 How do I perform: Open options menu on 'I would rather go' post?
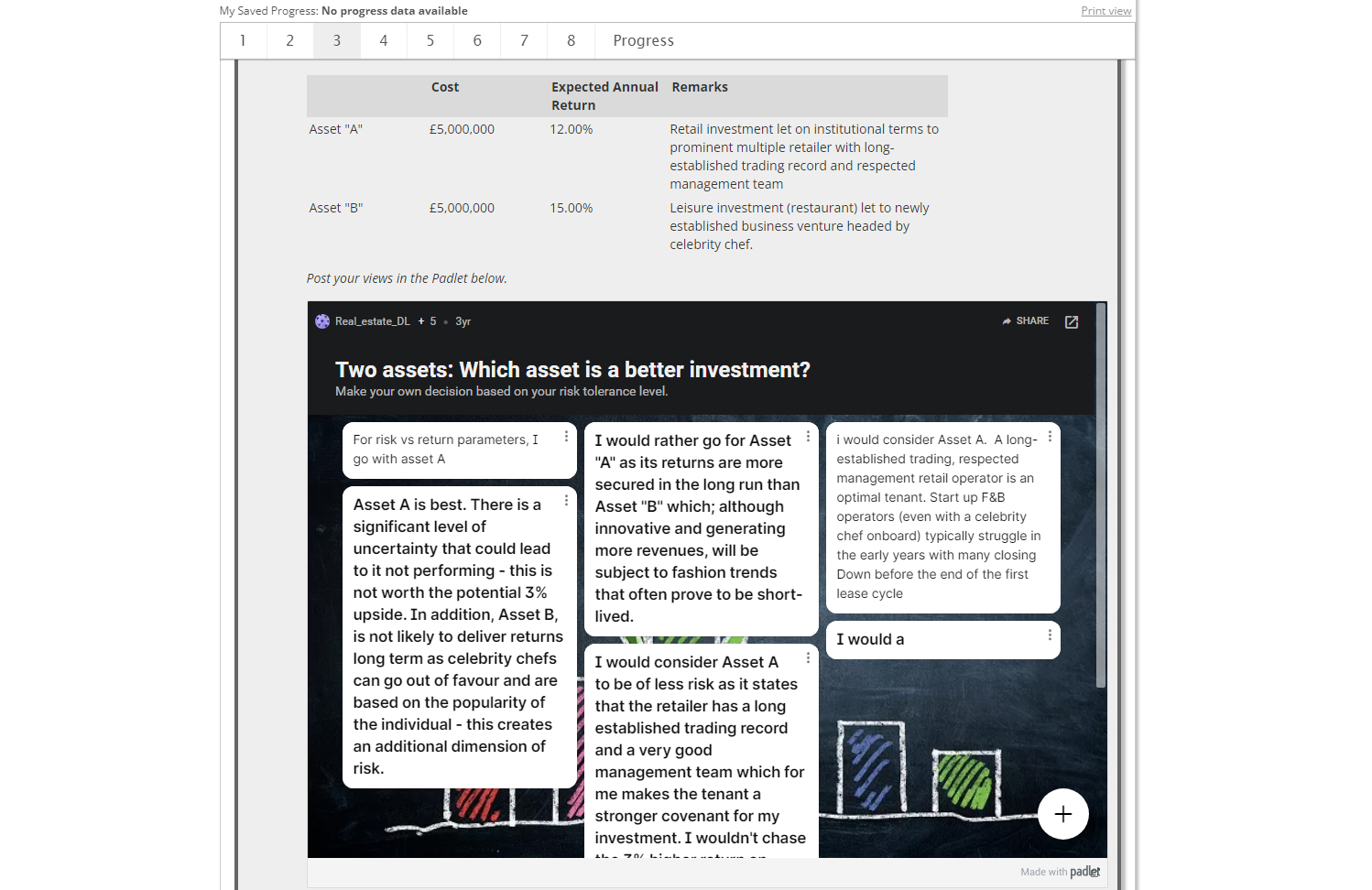[x=808, y=437]
